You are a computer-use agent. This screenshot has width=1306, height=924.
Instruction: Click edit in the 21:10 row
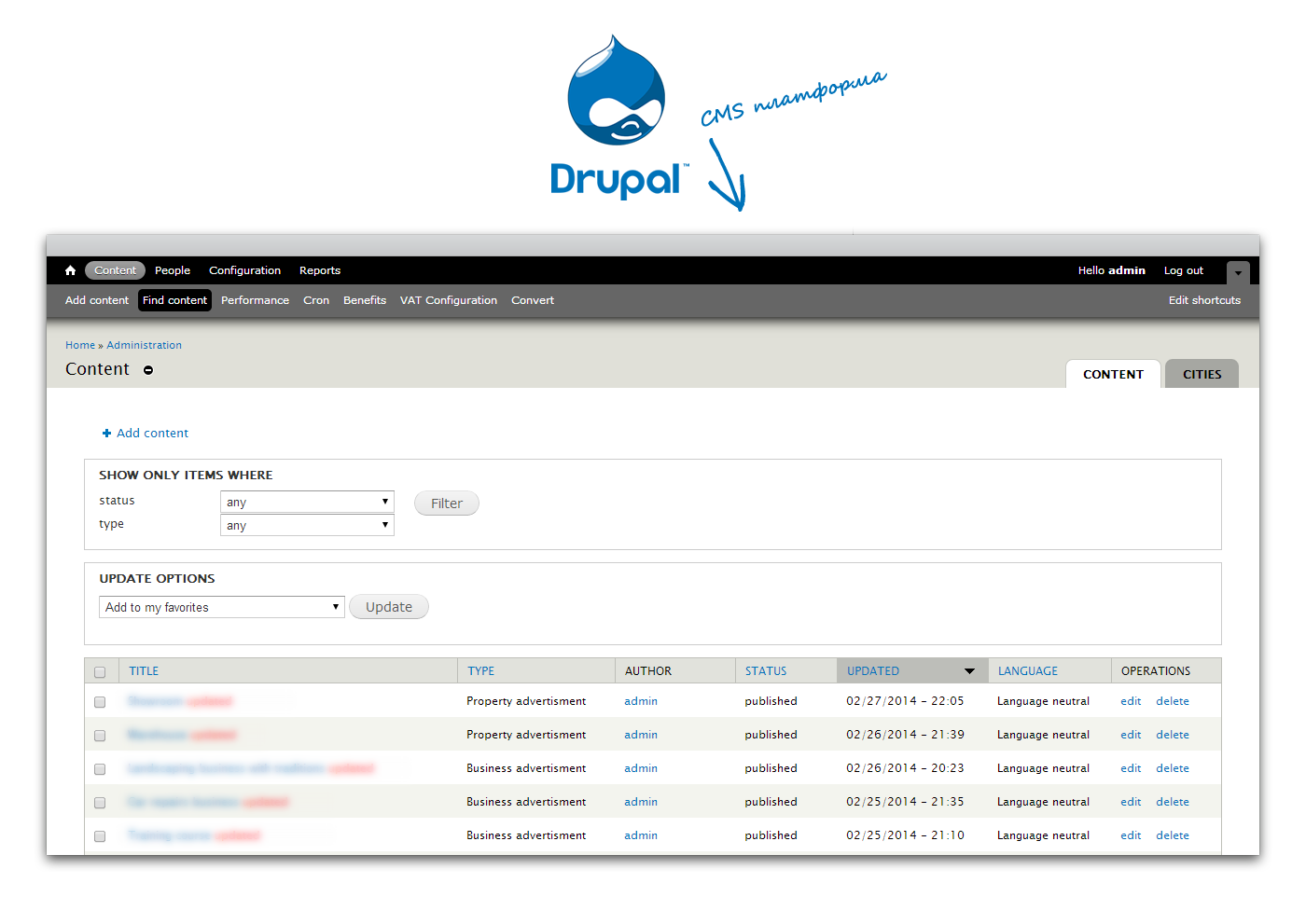(x=1131, y=835)
